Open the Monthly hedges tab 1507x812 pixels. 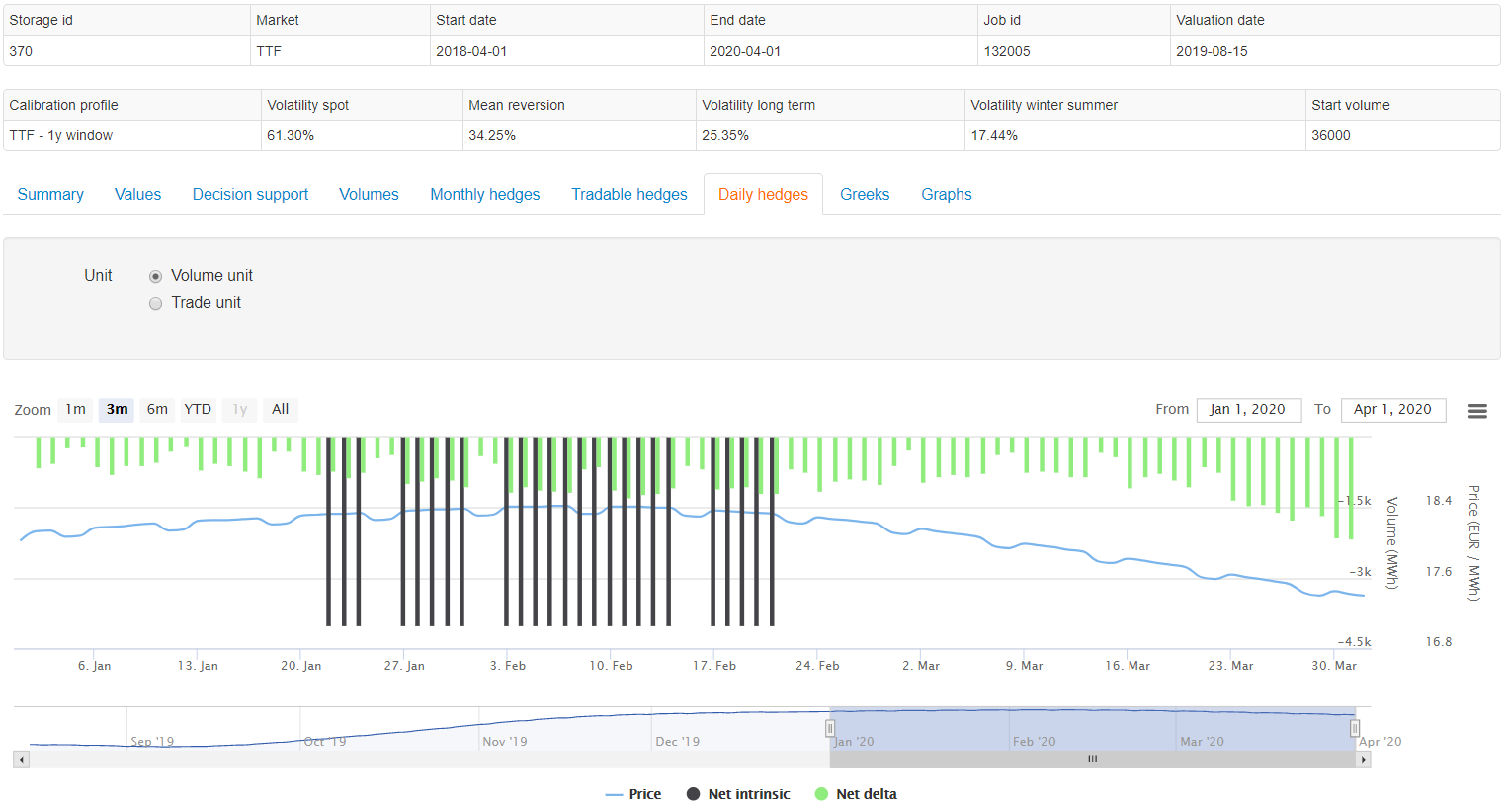[x=485, y=195]
